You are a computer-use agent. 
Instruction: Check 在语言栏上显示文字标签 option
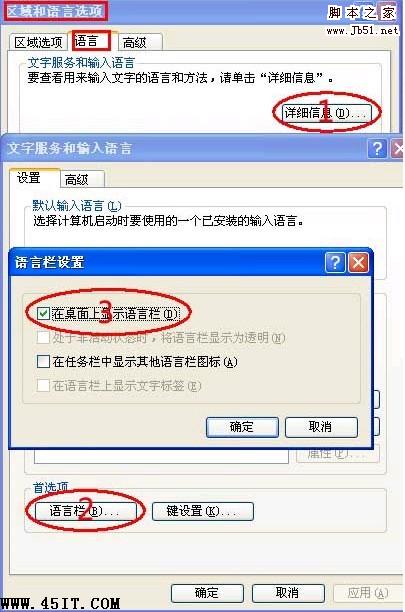(x=43, y=386)
